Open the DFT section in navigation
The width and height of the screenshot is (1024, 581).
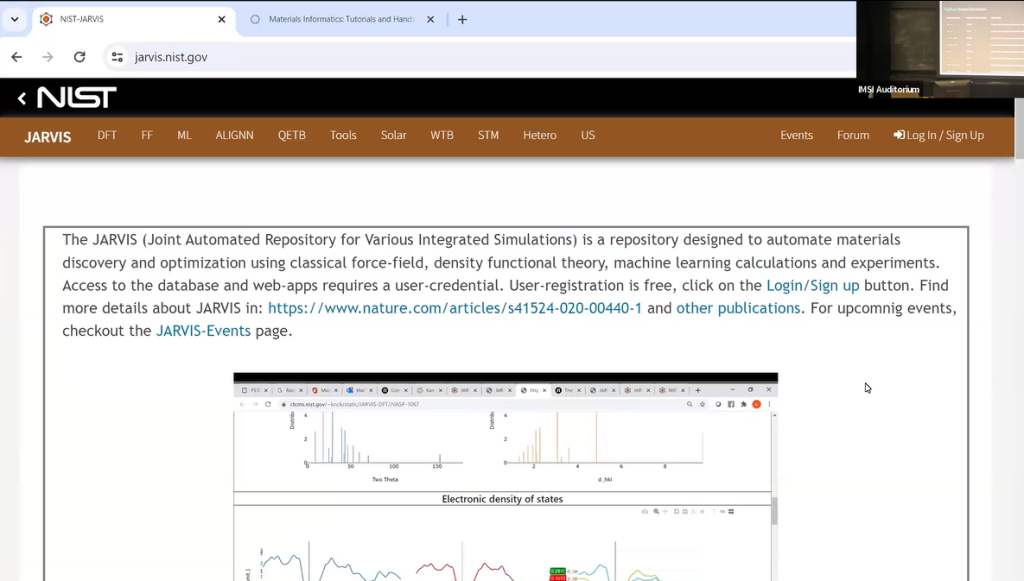[106, 135]
